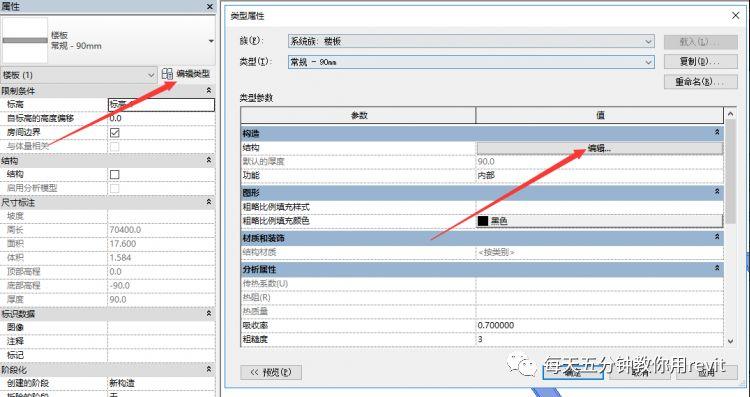
Task: Collapse the 尺寸标注 section
Action: [x=209, y=202]
